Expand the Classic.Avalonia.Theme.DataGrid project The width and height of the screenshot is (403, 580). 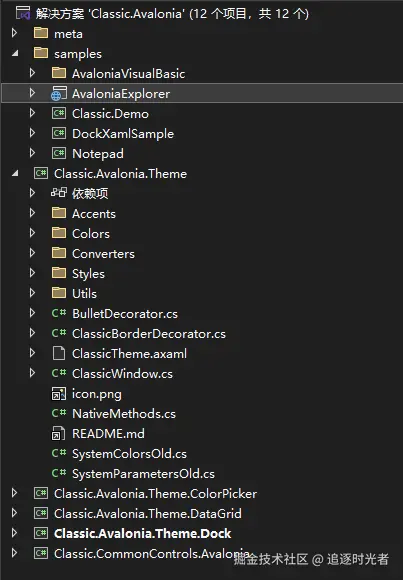[14, 513]
